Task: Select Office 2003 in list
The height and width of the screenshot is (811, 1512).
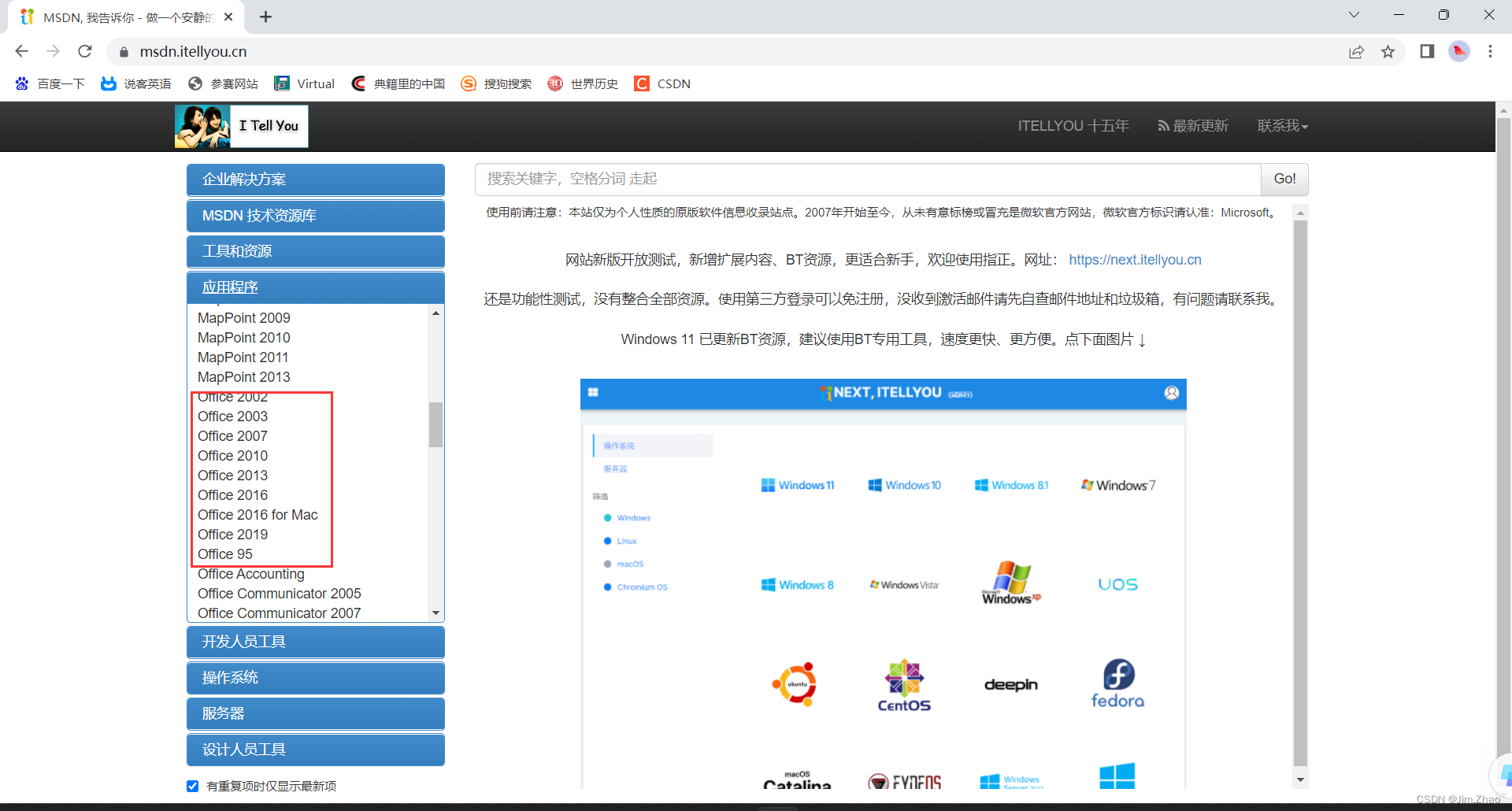Action: coord(232,417)
